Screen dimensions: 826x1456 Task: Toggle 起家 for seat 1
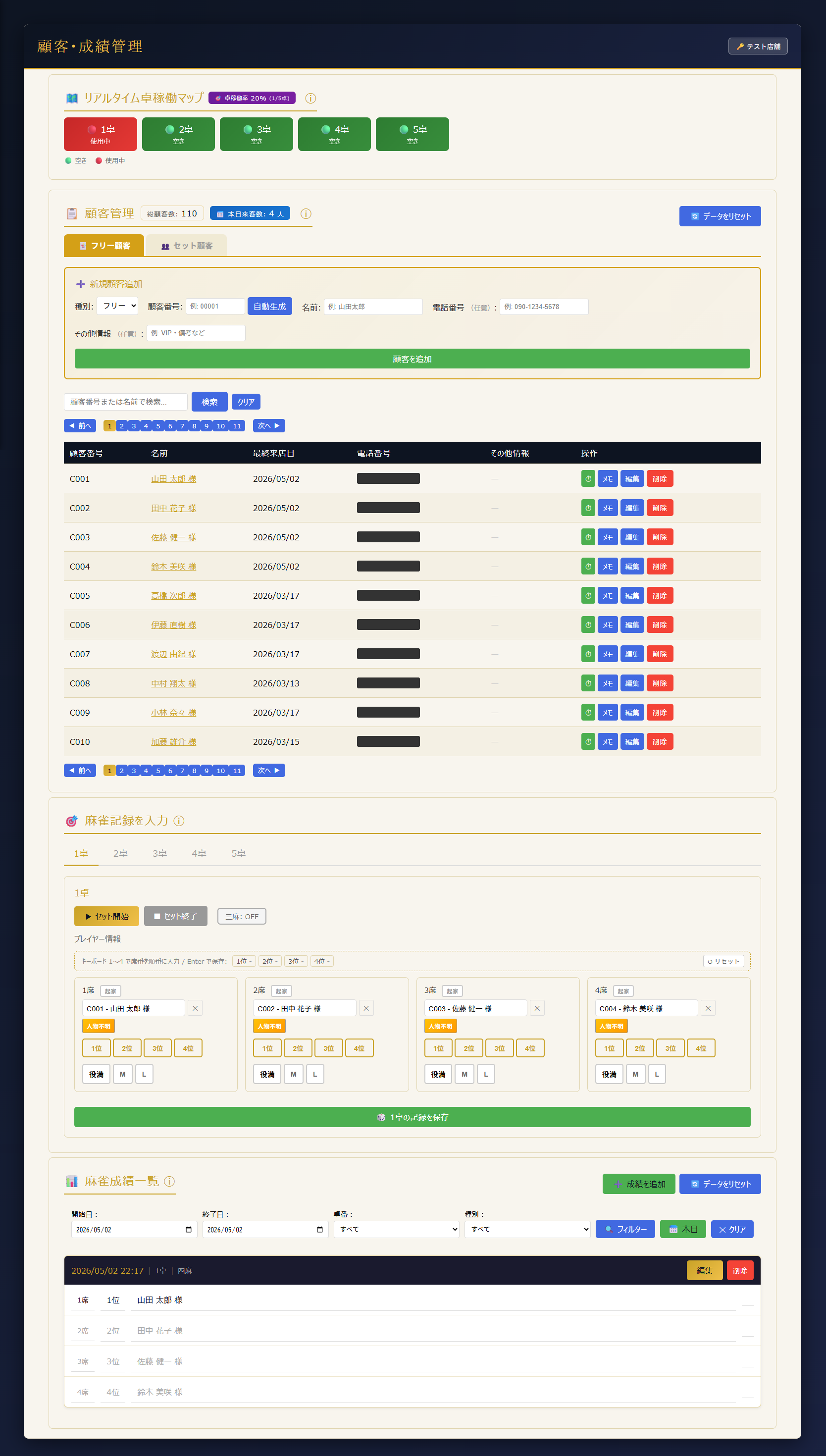(x=110, y=991)
